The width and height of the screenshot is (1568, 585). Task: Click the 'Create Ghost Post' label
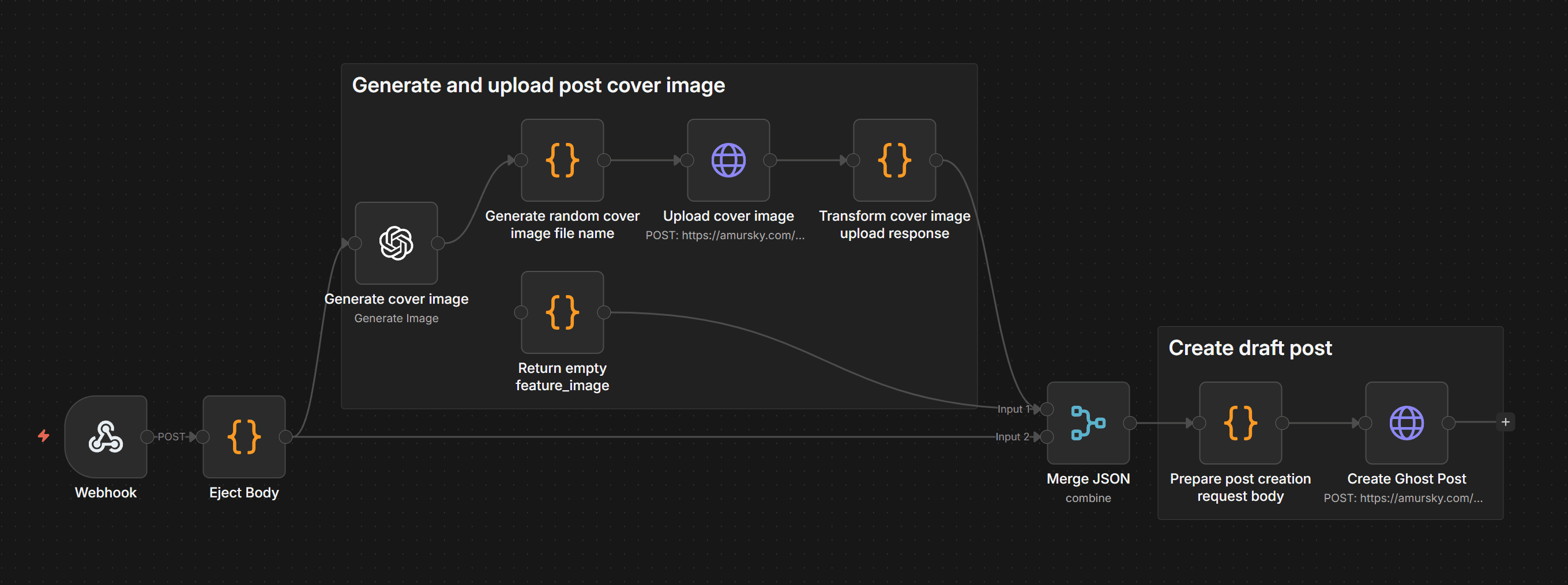[x=1407, y=478]
